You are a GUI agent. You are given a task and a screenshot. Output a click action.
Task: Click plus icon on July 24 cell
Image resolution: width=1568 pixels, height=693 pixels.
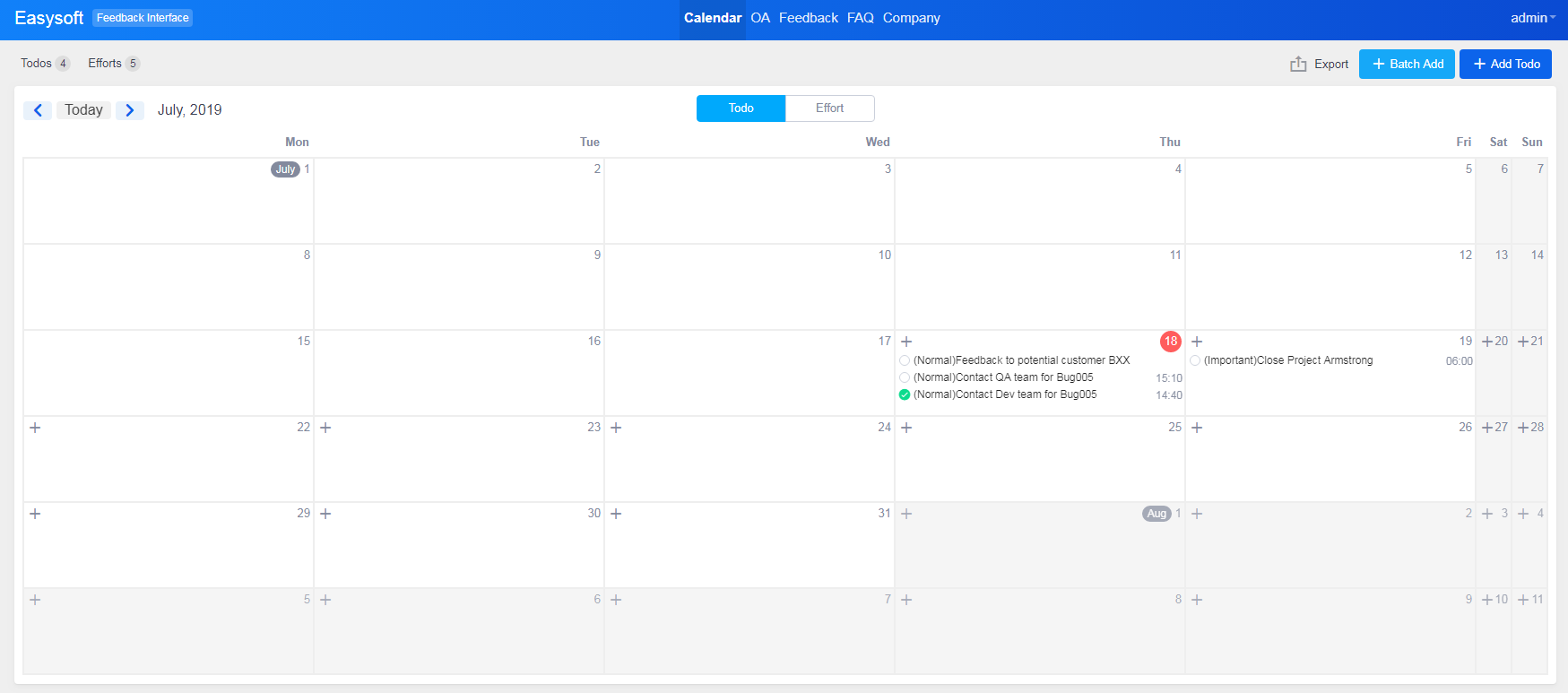[616, 428]
